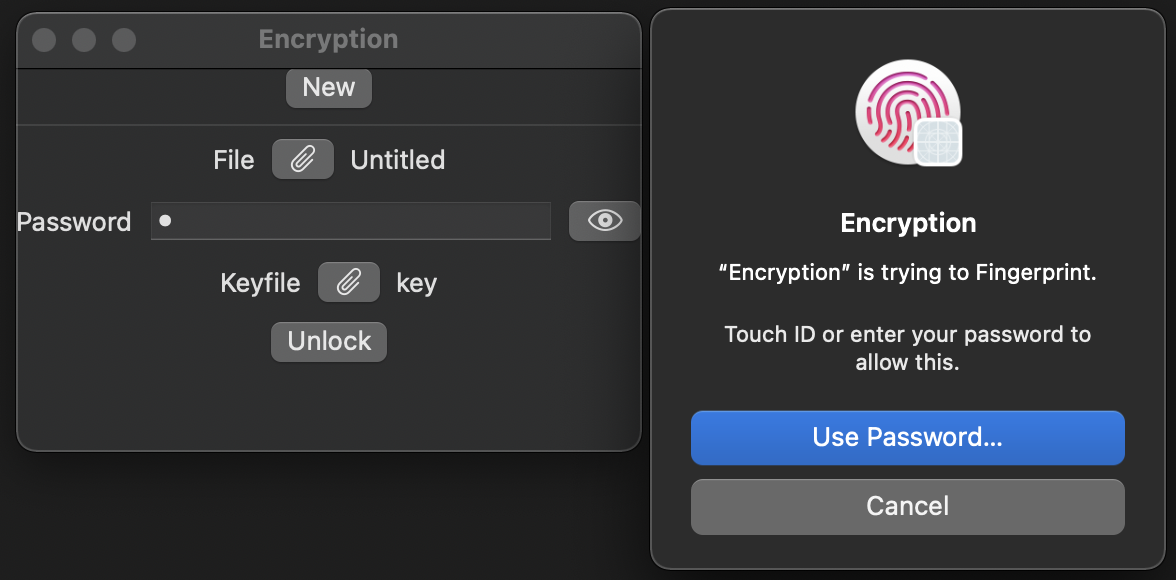Click the paperclip icon next to File
Viewport: 1176px width, 580px height.
pyautogui.click(x=303, y=160)
